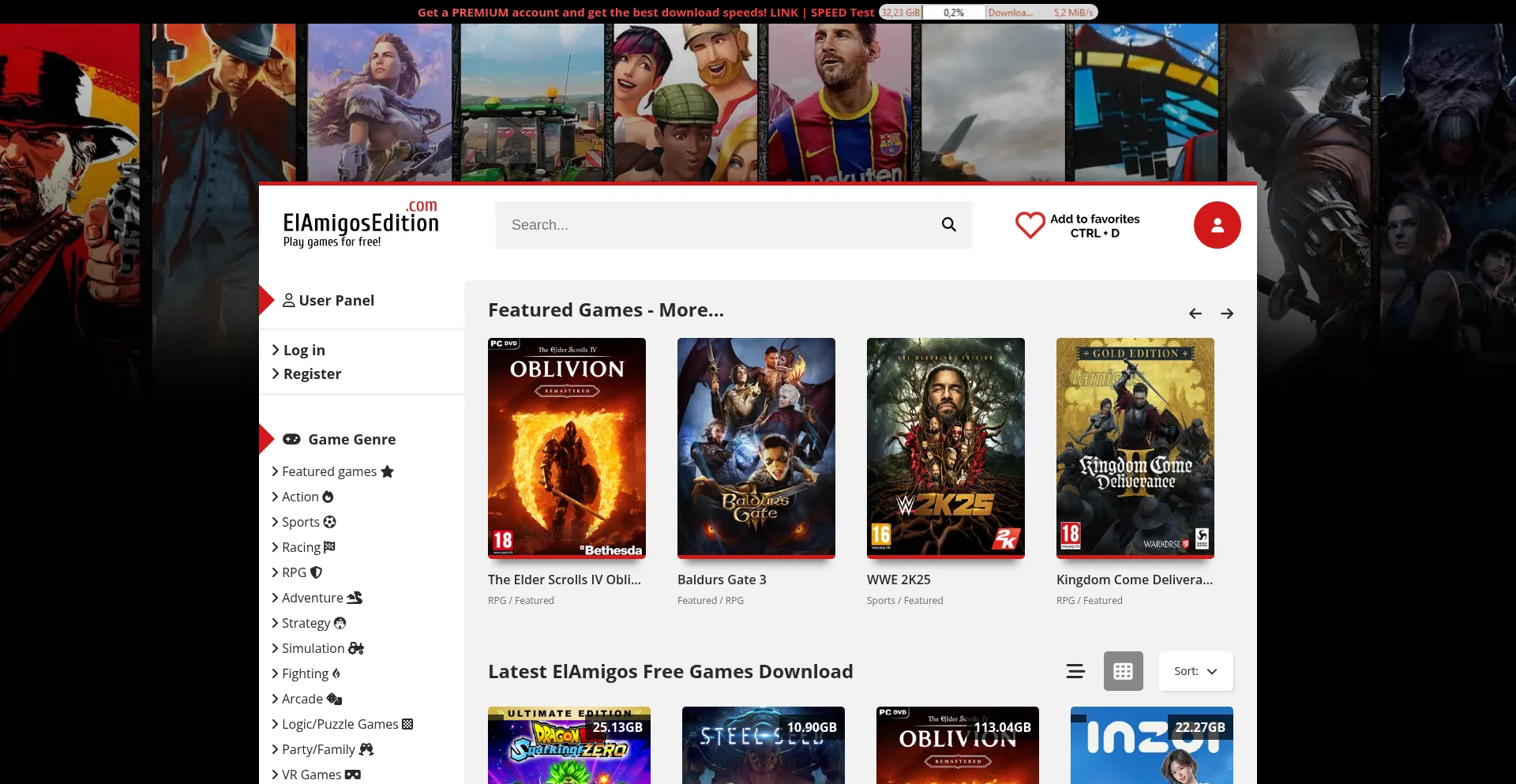The height and width of the screenshot is (784, 1516).
Task: Open the Baldurs Gate 3 cover
Action: point(756,448)
